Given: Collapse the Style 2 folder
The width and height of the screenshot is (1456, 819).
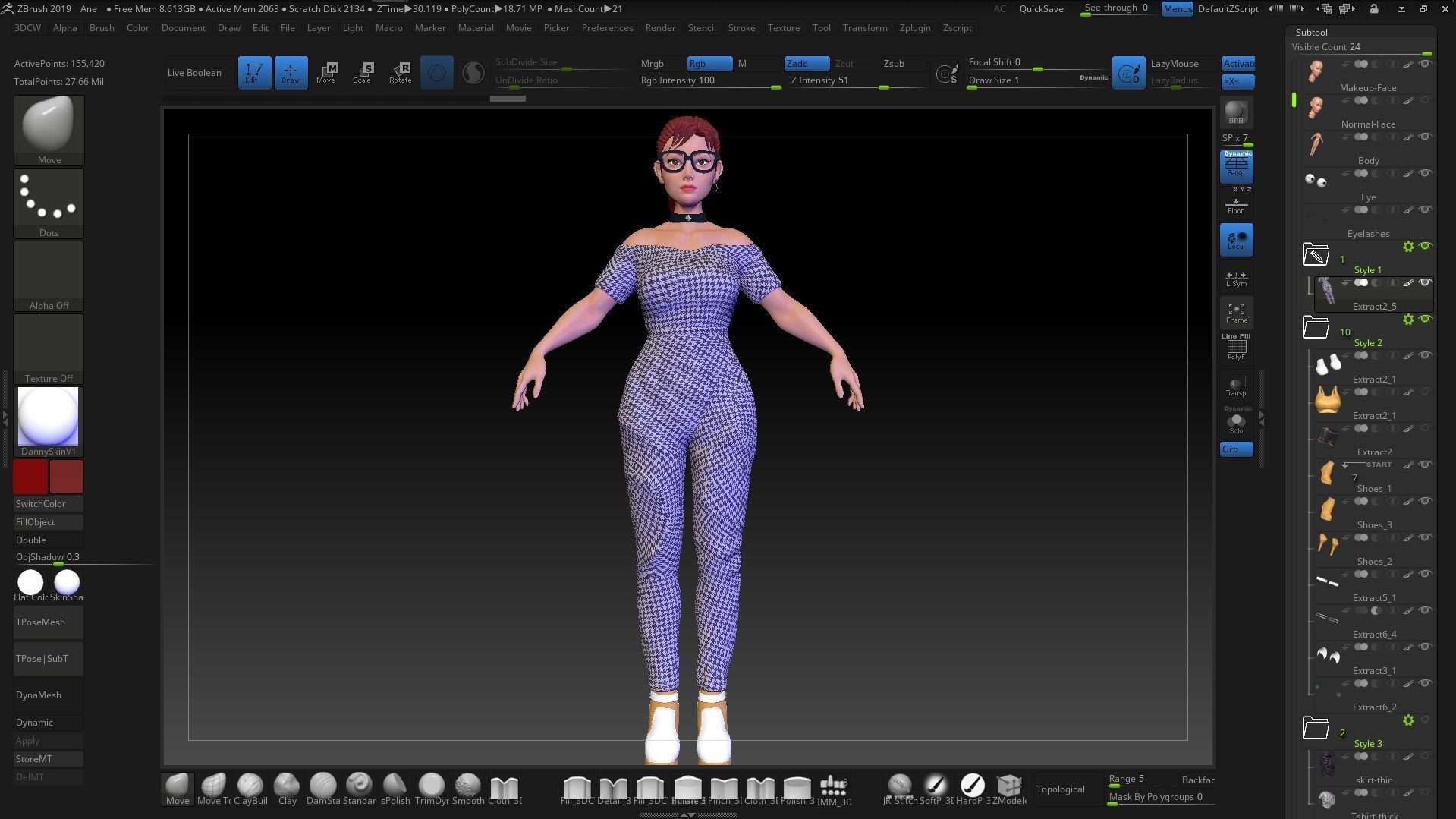Looking at the screenshot, I should pyautogui.click(x=1316, y=328).
